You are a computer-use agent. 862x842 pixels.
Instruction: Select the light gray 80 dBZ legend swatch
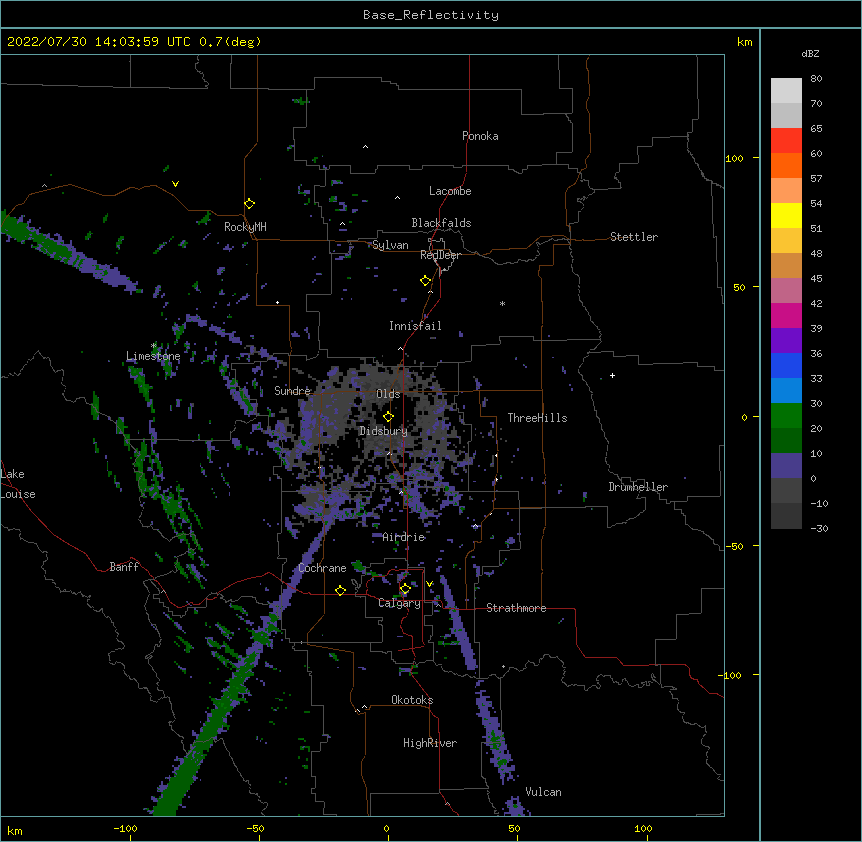point(786,90)
